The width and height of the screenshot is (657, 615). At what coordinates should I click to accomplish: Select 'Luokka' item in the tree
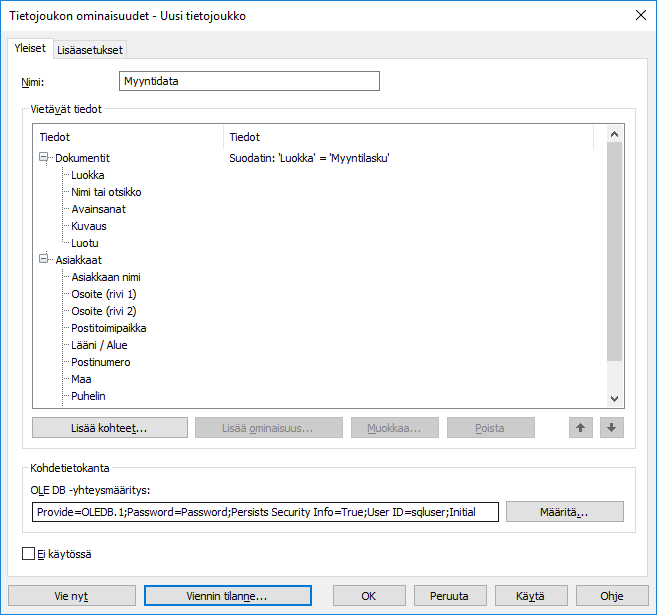(x=88, y=175)
